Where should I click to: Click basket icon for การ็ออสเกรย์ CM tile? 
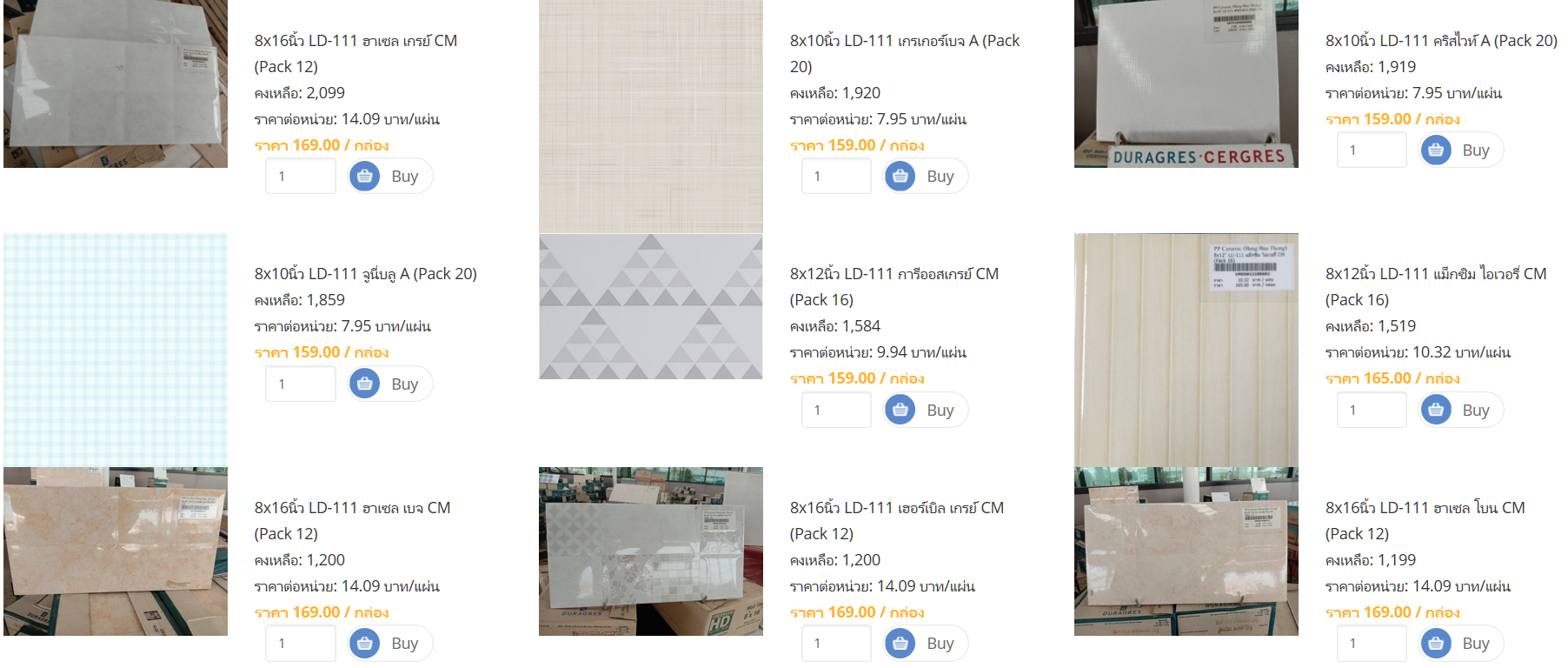[900, 410]
